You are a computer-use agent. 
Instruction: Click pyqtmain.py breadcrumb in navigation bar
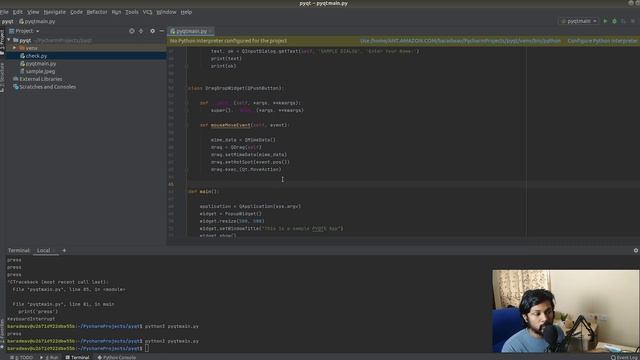click(x=37, y=21)
